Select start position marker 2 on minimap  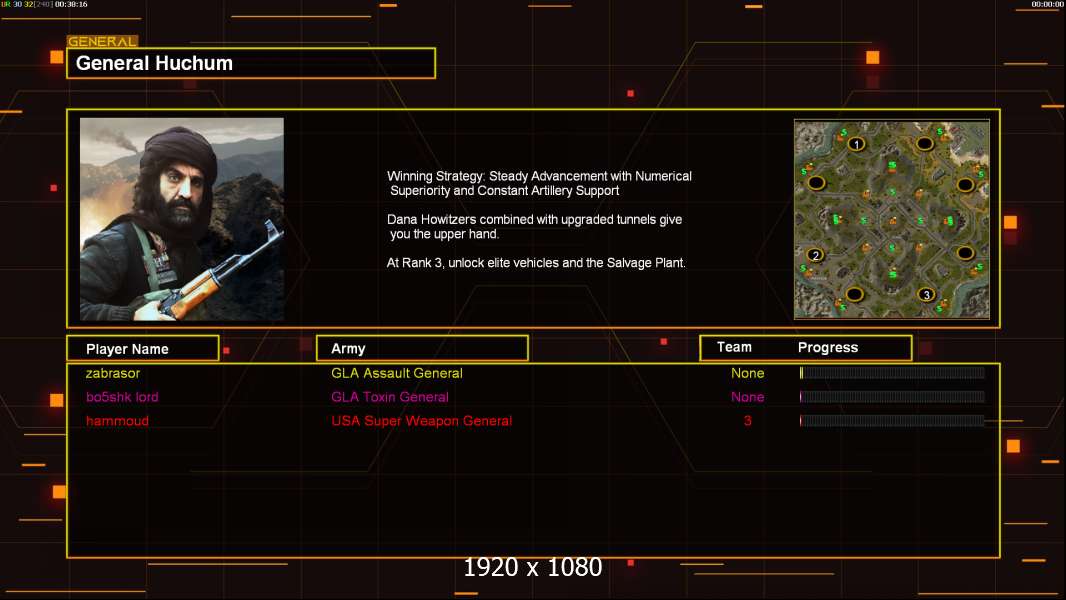point(815,255)
